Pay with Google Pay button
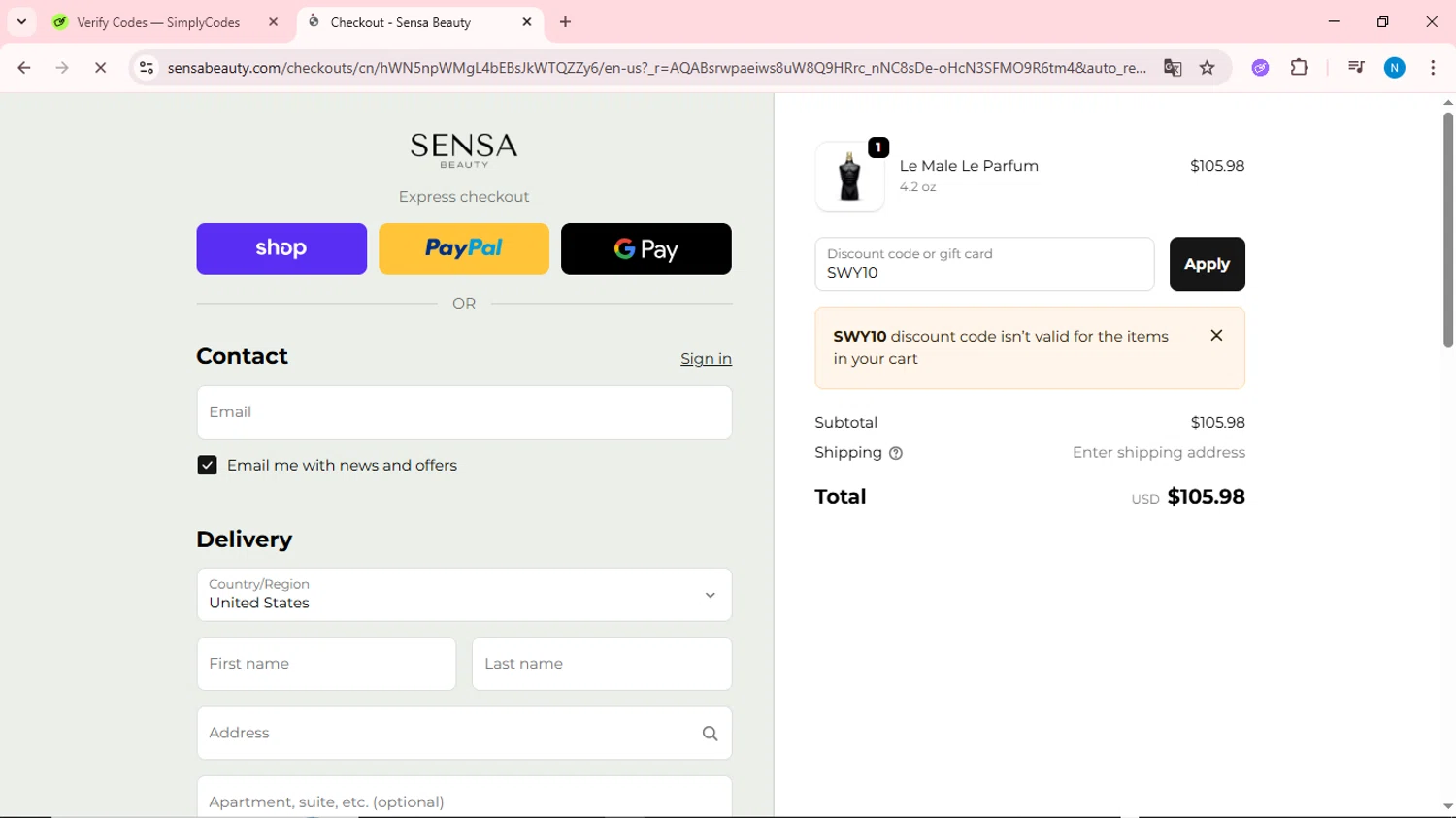 pos(646,248)
